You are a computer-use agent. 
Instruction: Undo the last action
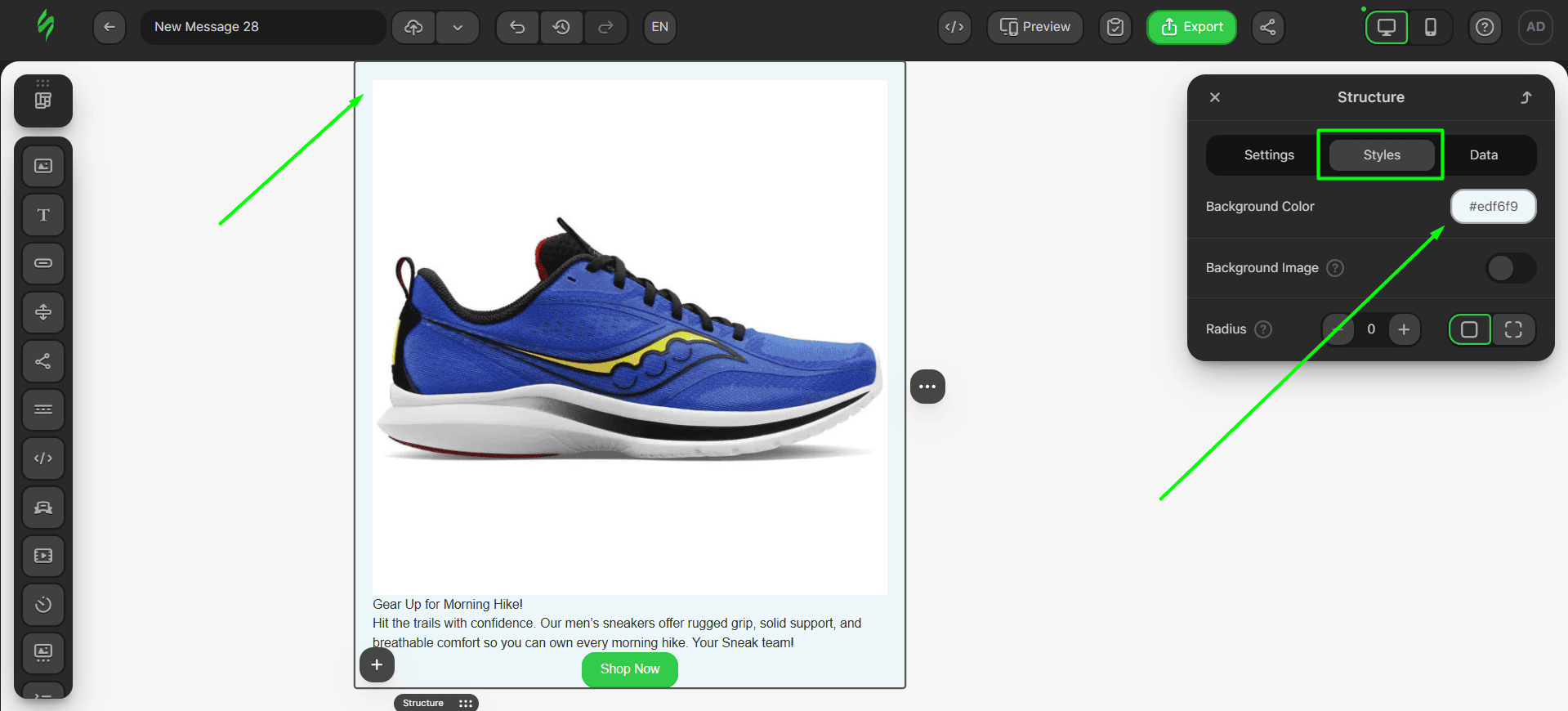(x=517, y=27)
